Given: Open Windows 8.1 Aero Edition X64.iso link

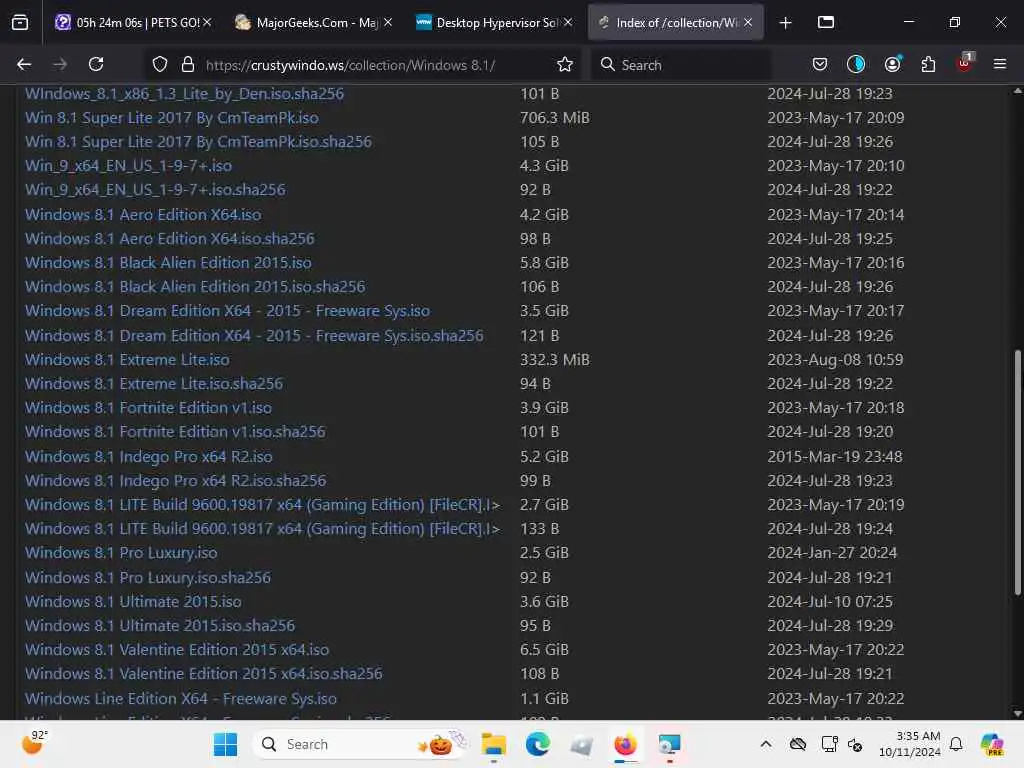Looking at the screenshot, I should click(x=143, y=215).
